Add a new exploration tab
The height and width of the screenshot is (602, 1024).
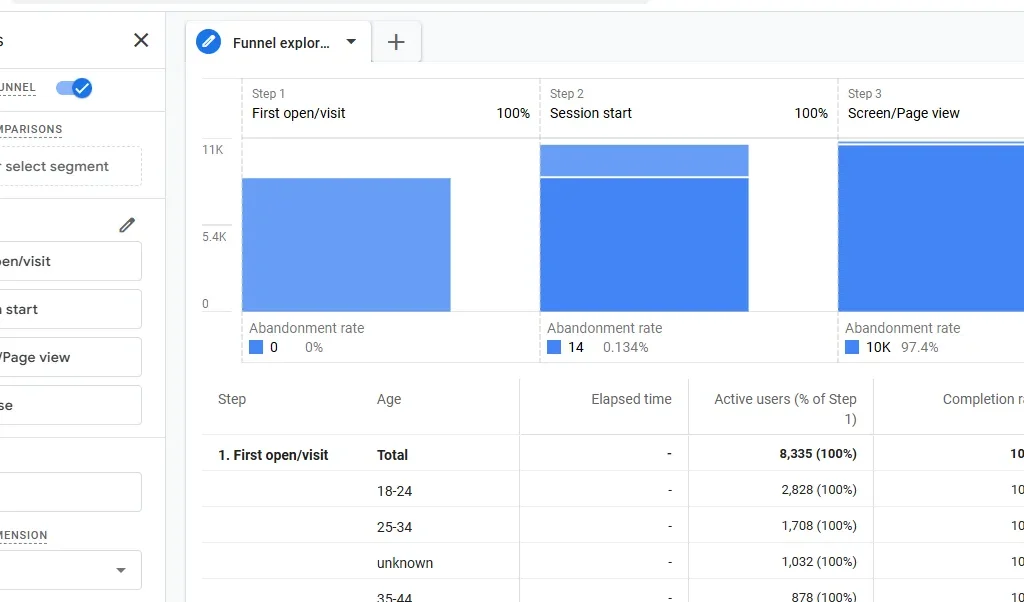click(x=396, y=42)
